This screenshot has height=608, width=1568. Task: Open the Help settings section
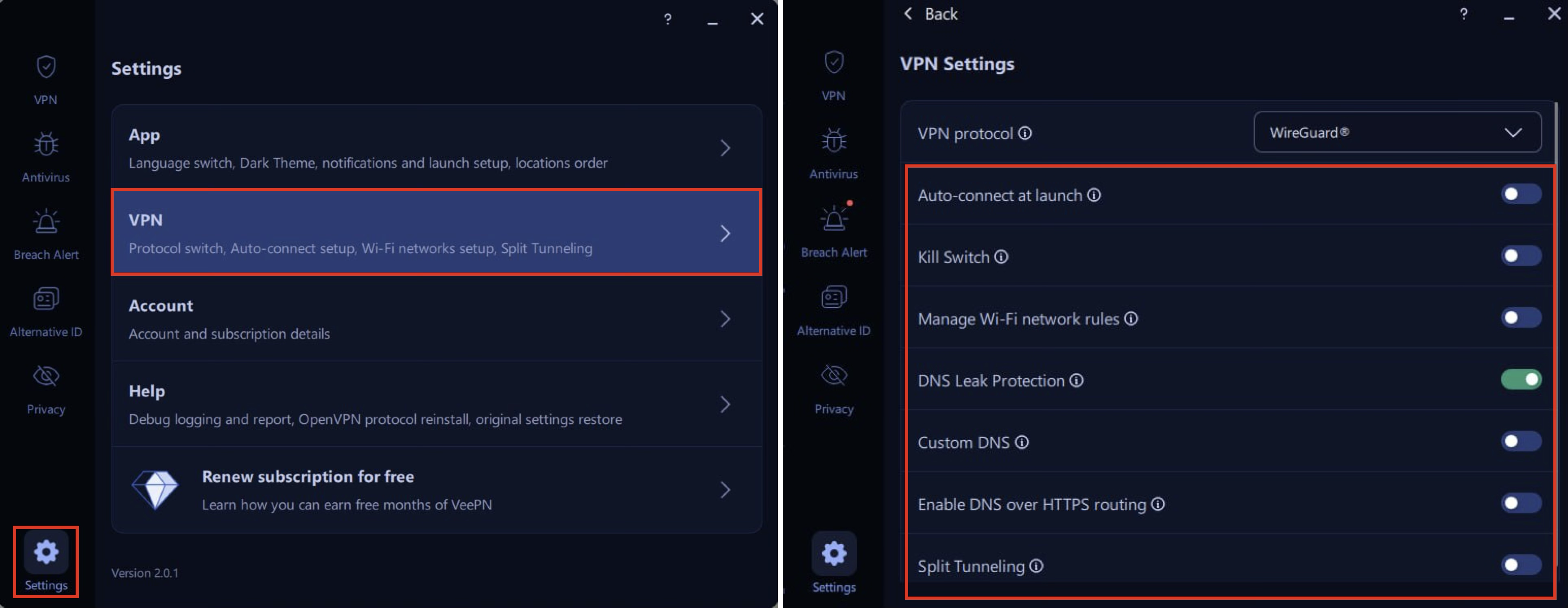437,404
